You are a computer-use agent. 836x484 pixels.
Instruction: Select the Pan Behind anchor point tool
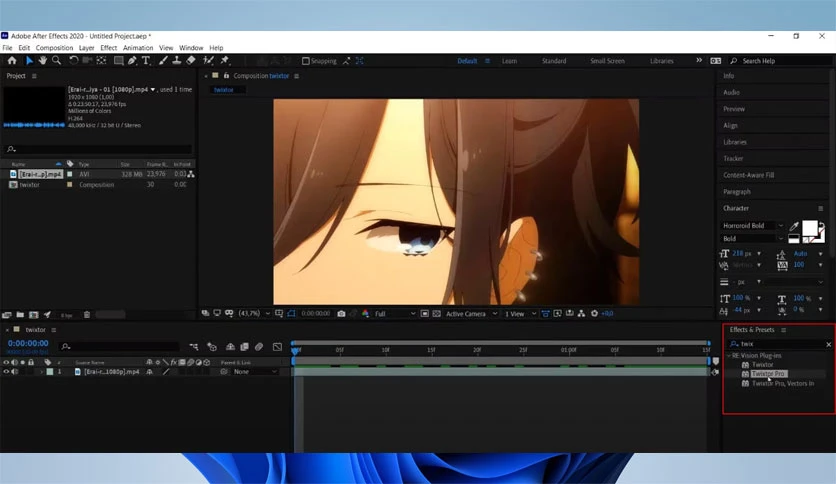101,61
